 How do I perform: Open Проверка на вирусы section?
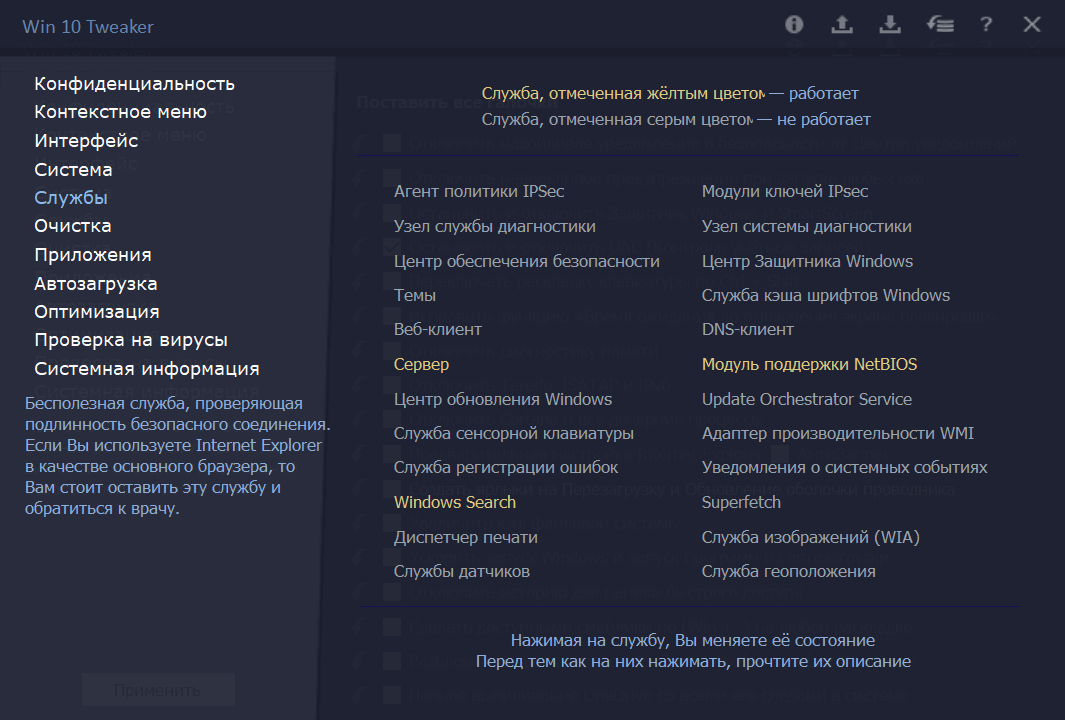click(x=131, y=340)
